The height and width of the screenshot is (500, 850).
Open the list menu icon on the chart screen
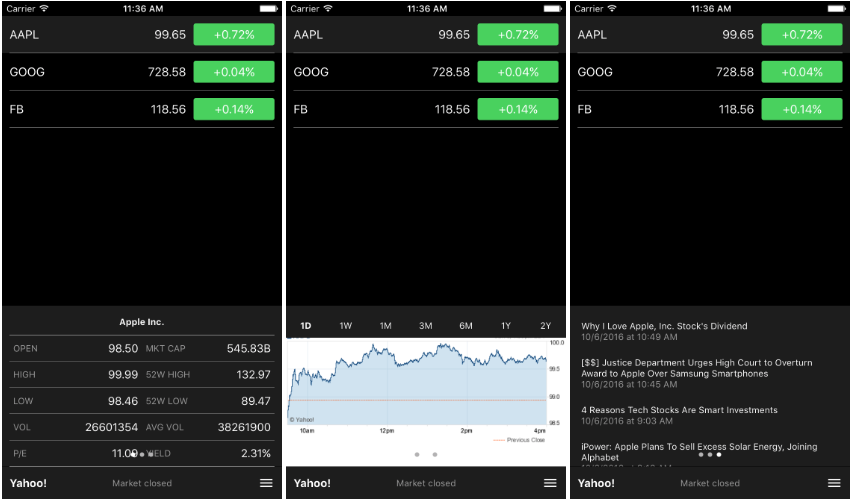(x=550, y=483)
